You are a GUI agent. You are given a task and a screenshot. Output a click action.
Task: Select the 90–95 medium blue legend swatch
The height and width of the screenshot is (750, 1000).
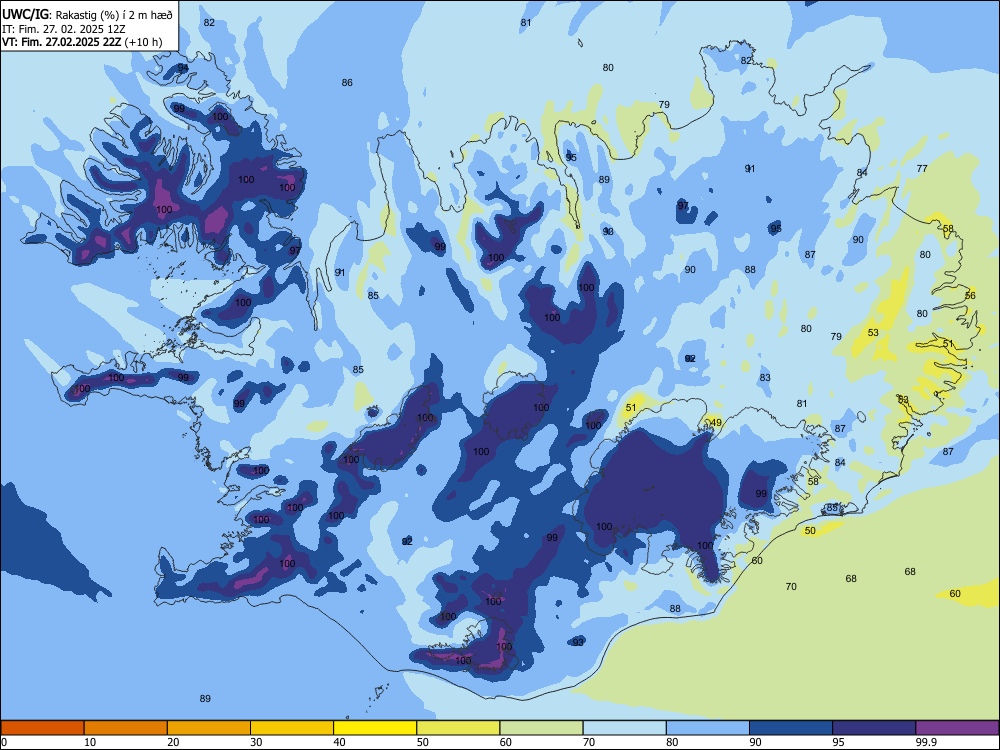click(x=791, y=728)
